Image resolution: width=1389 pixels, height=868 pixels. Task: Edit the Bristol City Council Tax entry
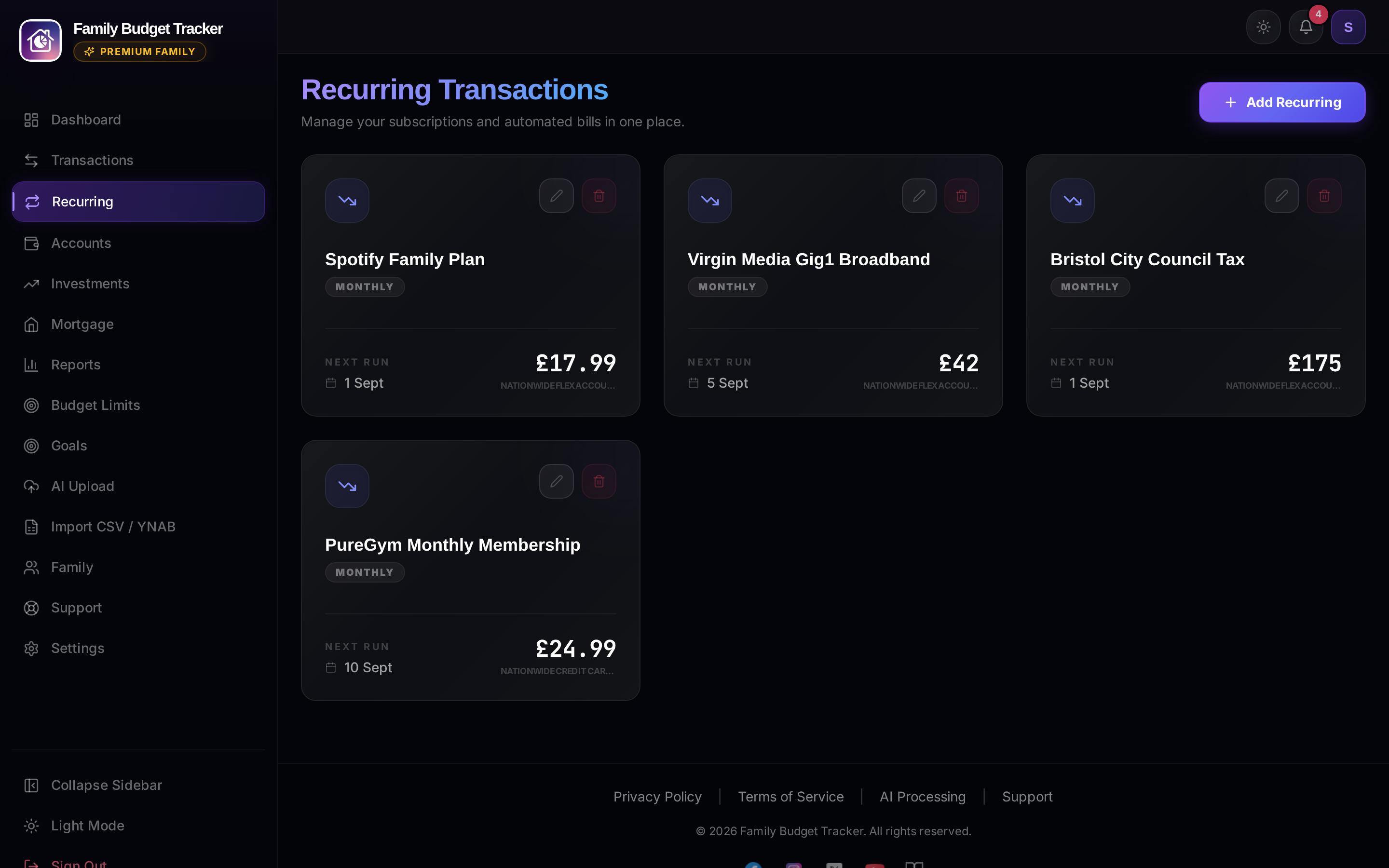1281,196
